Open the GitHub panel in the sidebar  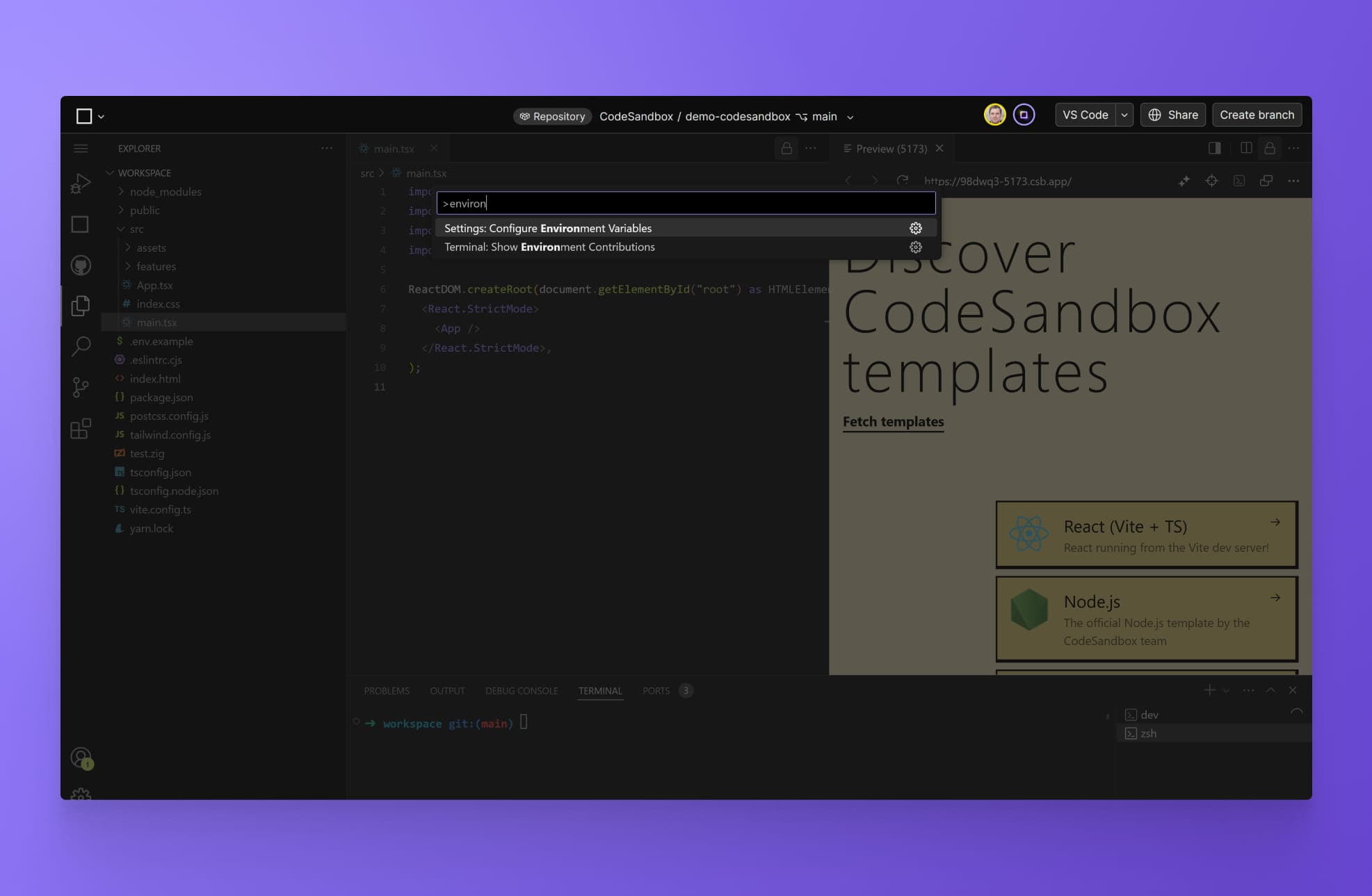[81, 265]
